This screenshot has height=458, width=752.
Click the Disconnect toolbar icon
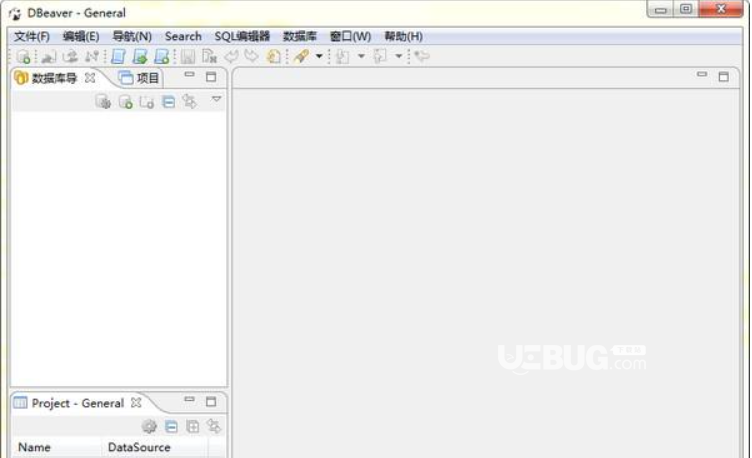[x=92, y=56]
